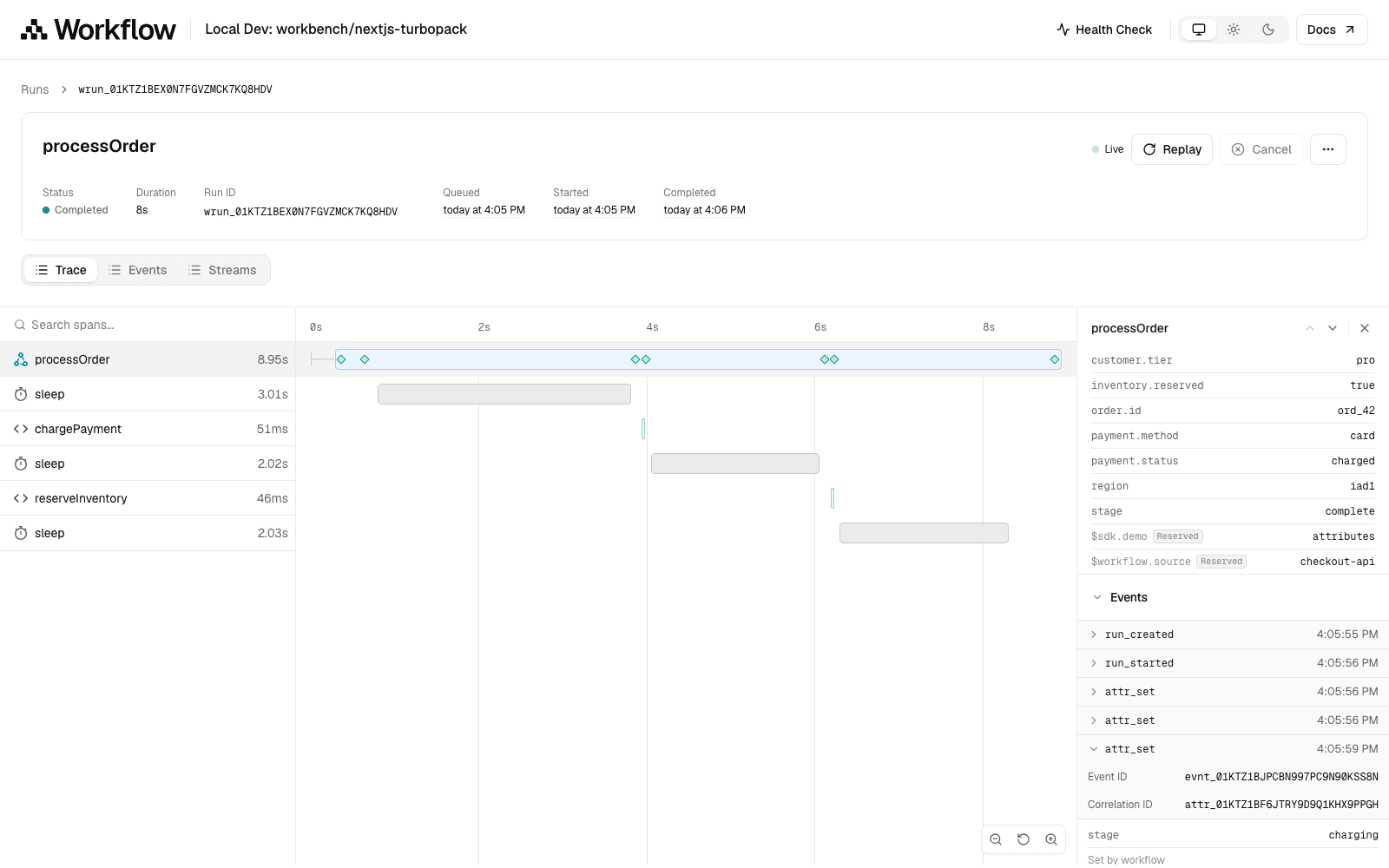Select the processOrder span row
Screen dimensions: 1389x868
148,359
